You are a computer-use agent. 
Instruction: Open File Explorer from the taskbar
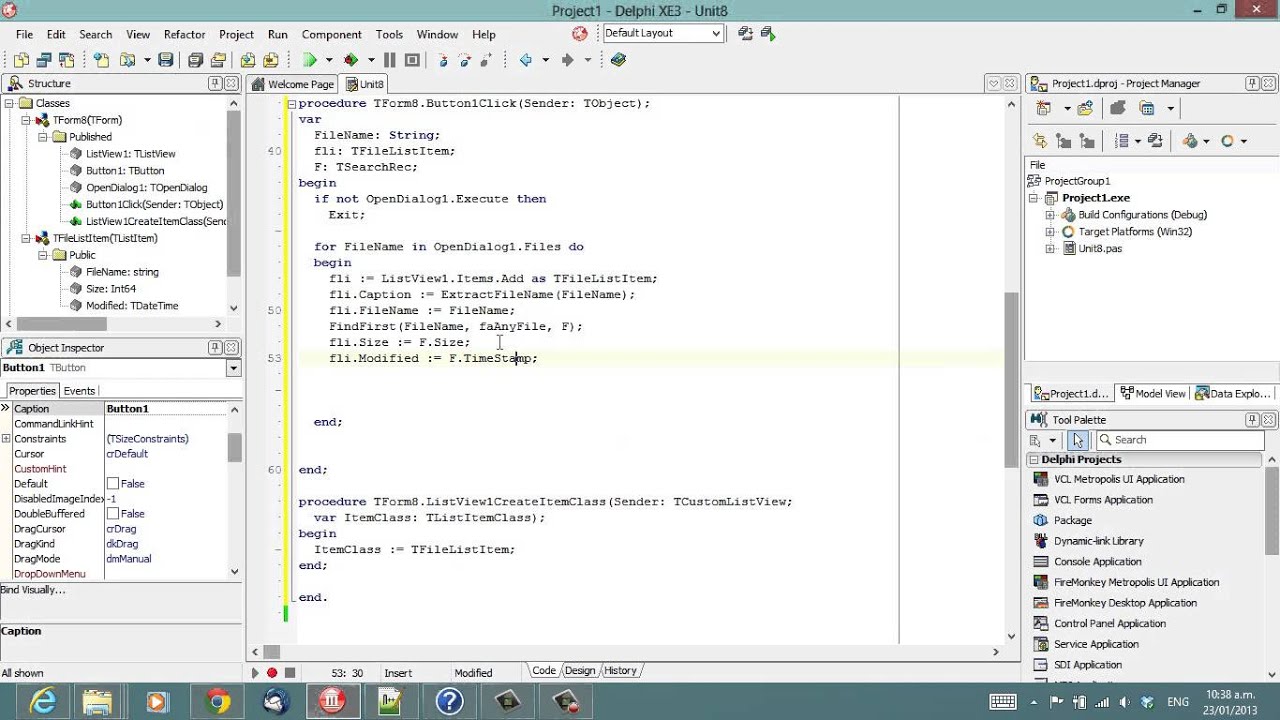pos(98,702)
